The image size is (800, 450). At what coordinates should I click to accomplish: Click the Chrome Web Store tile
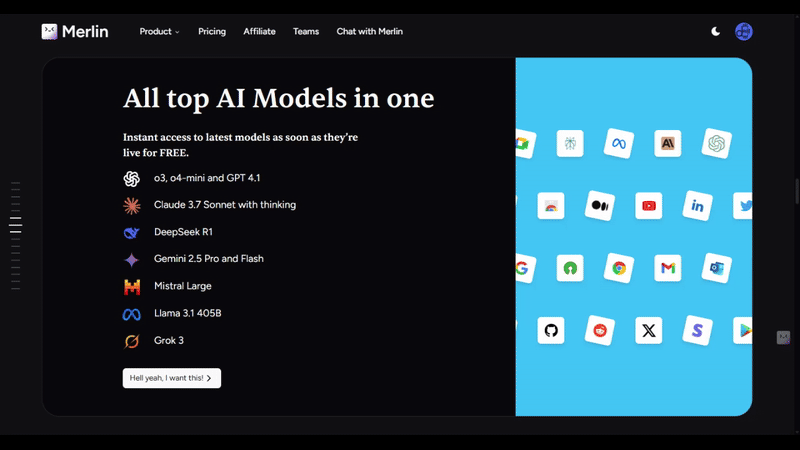(551, 206)
